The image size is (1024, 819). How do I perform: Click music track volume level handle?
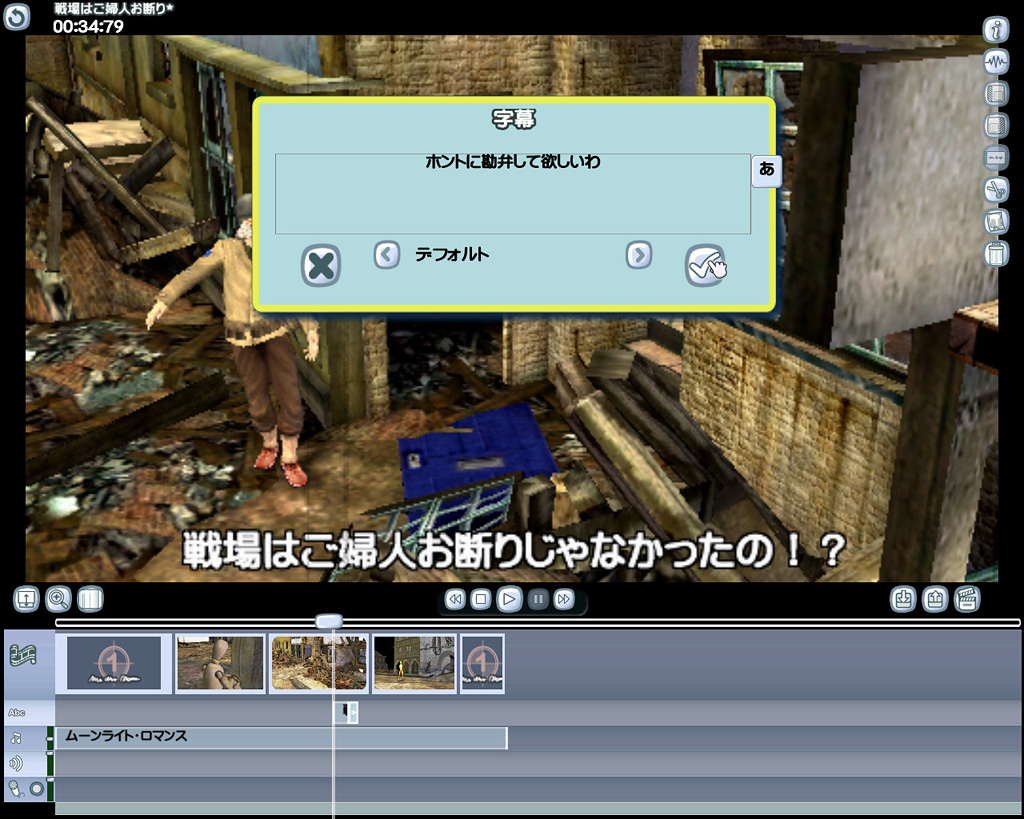click(50, 739)
